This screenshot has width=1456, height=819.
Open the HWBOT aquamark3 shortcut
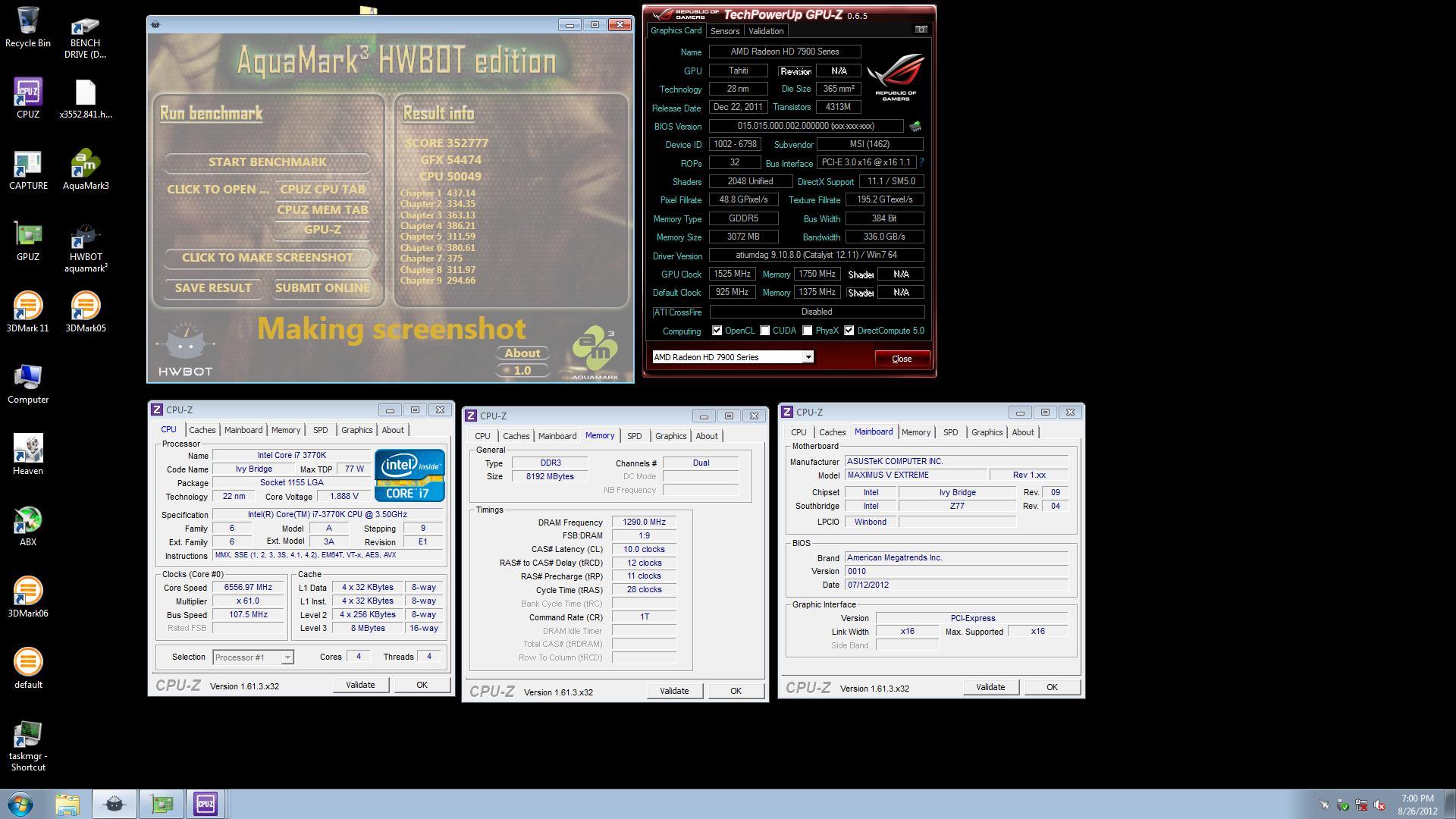coord(86,247)
